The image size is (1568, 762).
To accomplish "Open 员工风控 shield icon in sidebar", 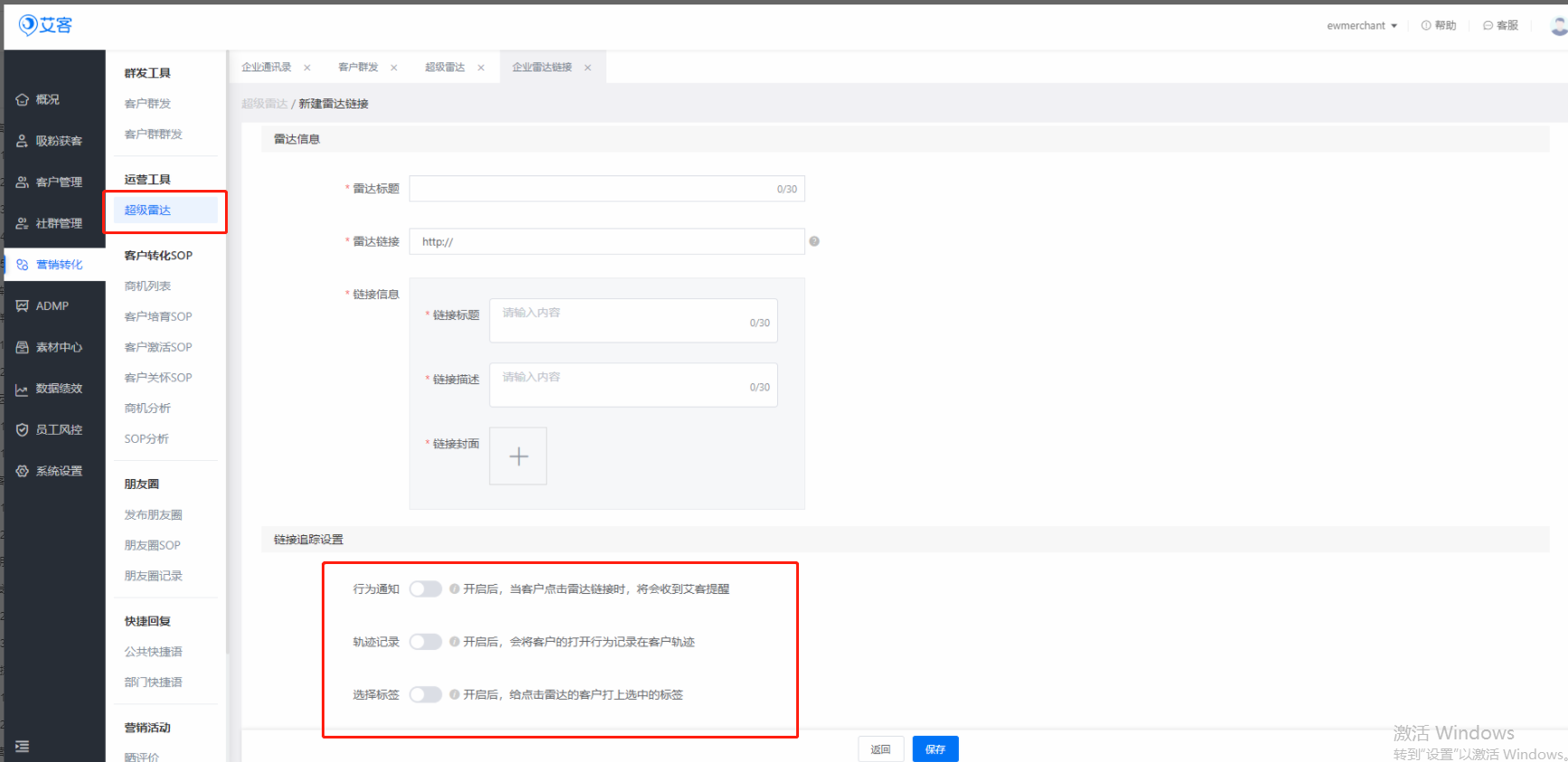I will pos(23,430).
